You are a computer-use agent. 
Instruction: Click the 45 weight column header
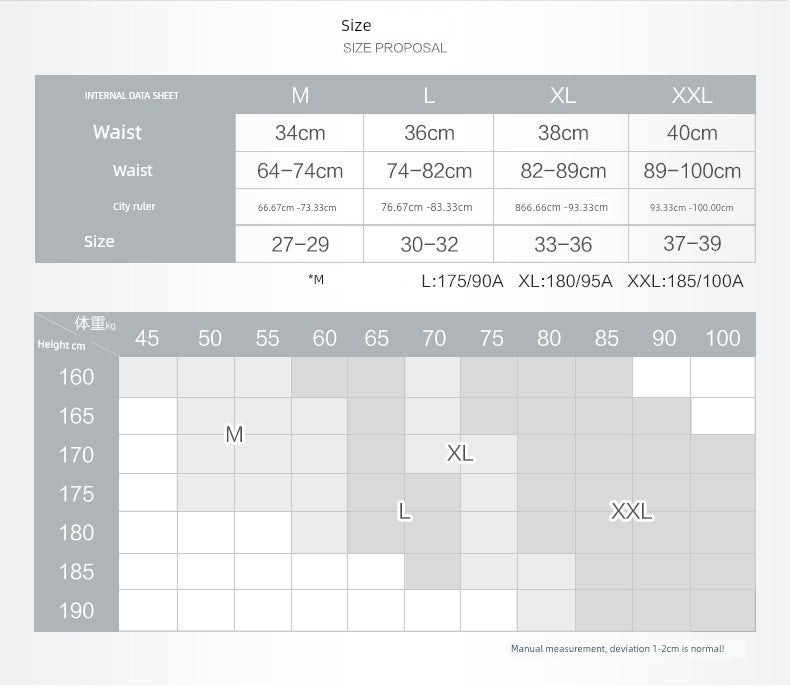pos(147,338)
